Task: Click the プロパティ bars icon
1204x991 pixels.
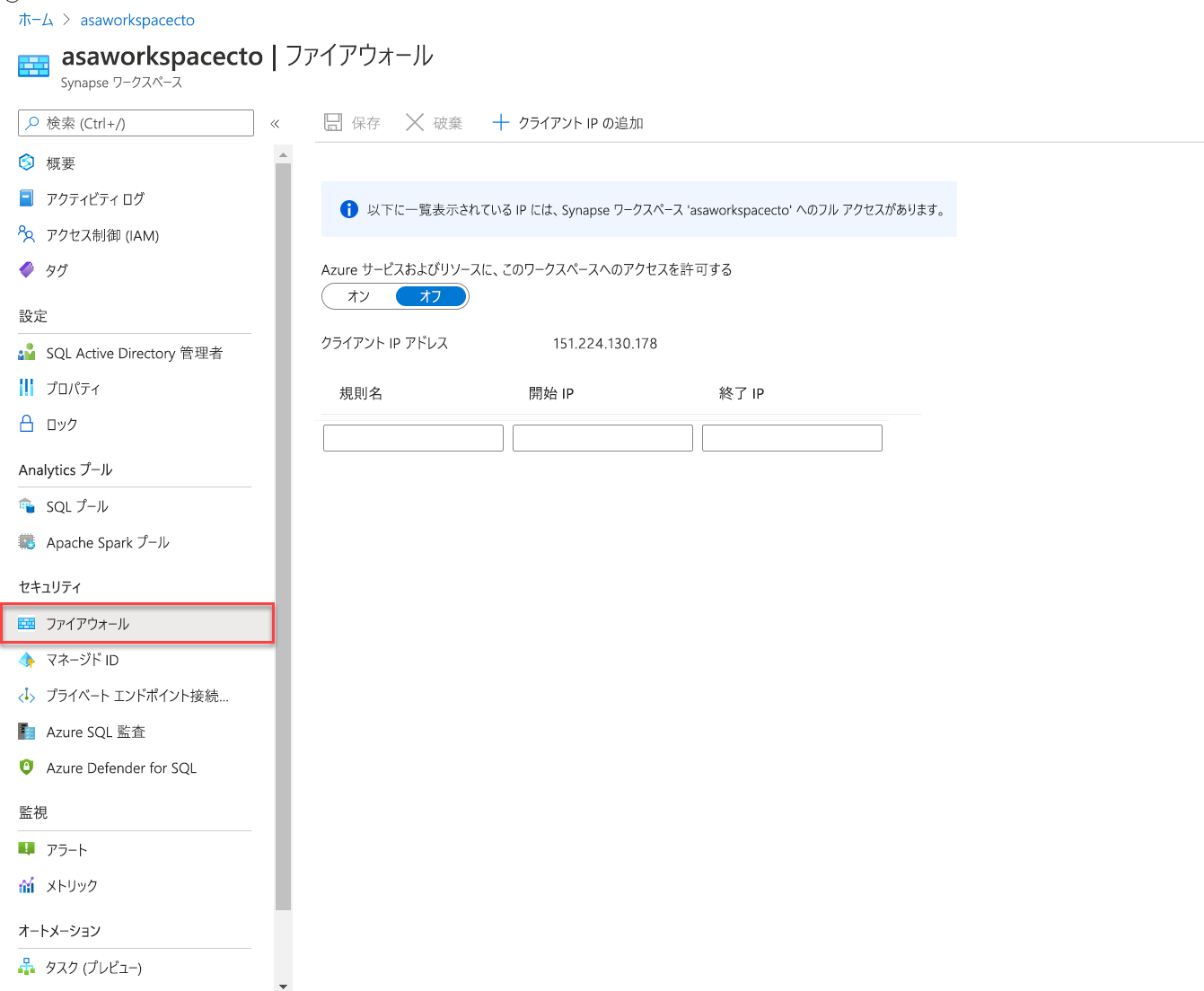Action: [26, 388]
